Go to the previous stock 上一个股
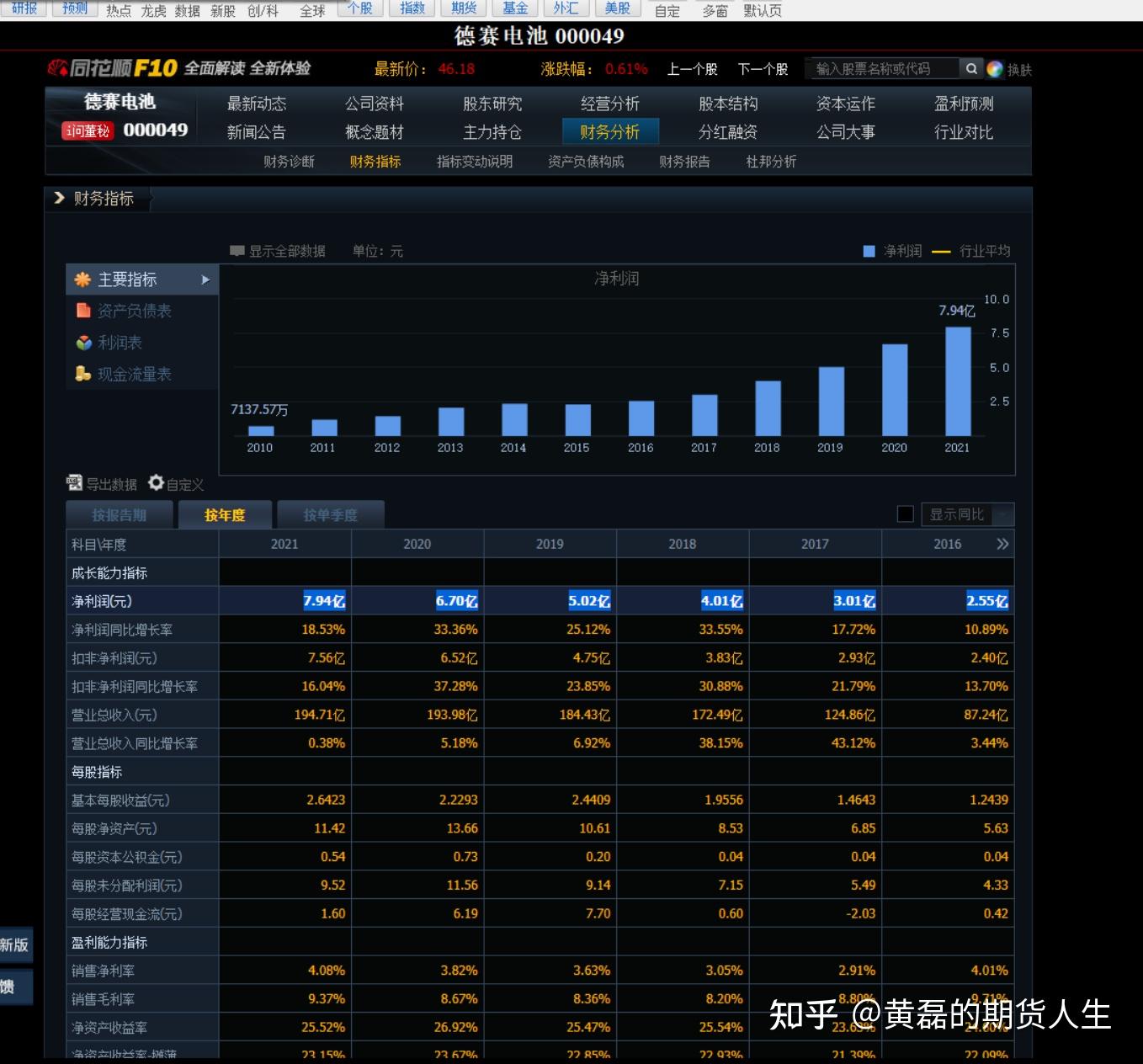The image size is (1143, 1064). point(692,69)
